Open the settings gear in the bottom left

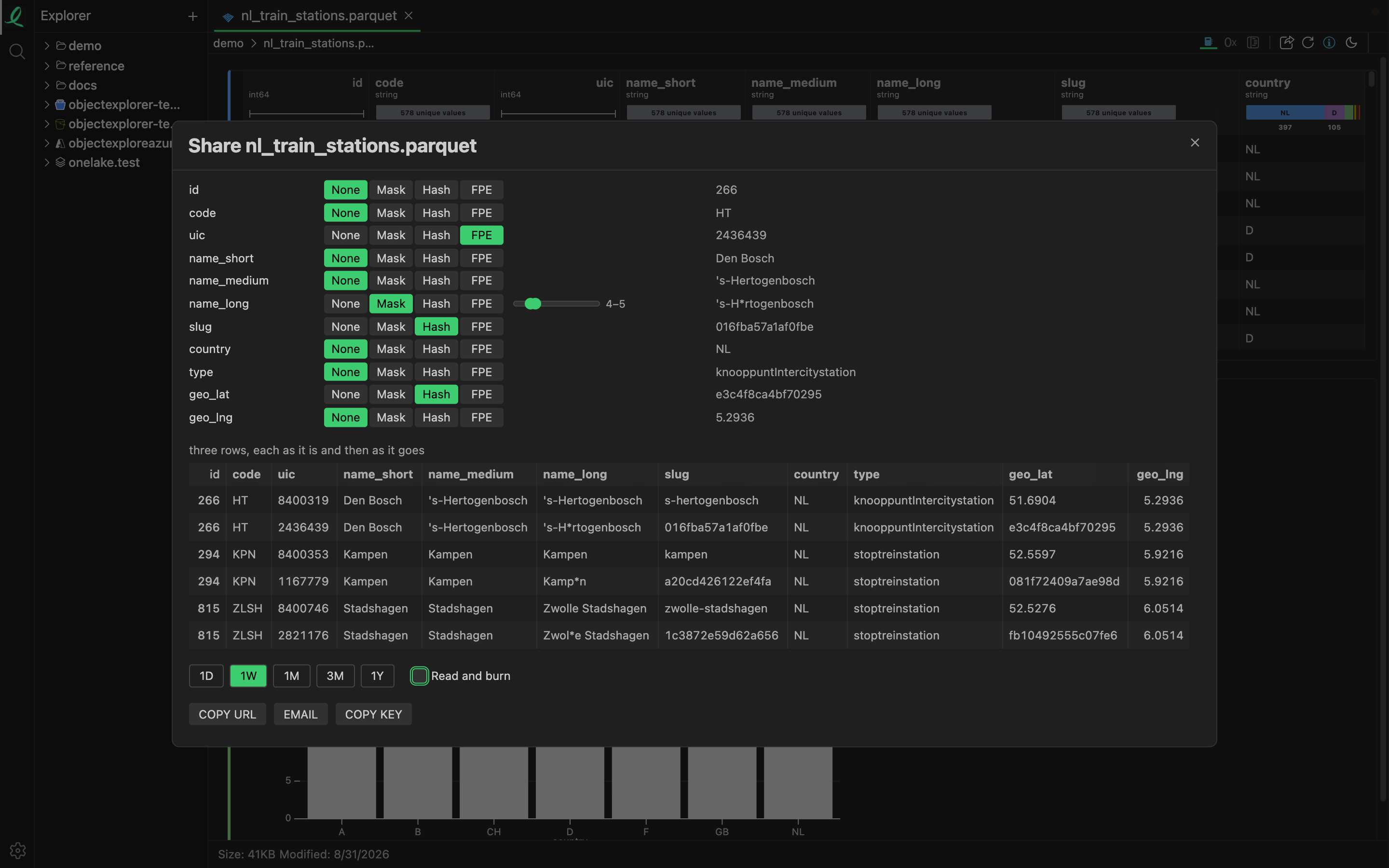(x=17, y=850)
